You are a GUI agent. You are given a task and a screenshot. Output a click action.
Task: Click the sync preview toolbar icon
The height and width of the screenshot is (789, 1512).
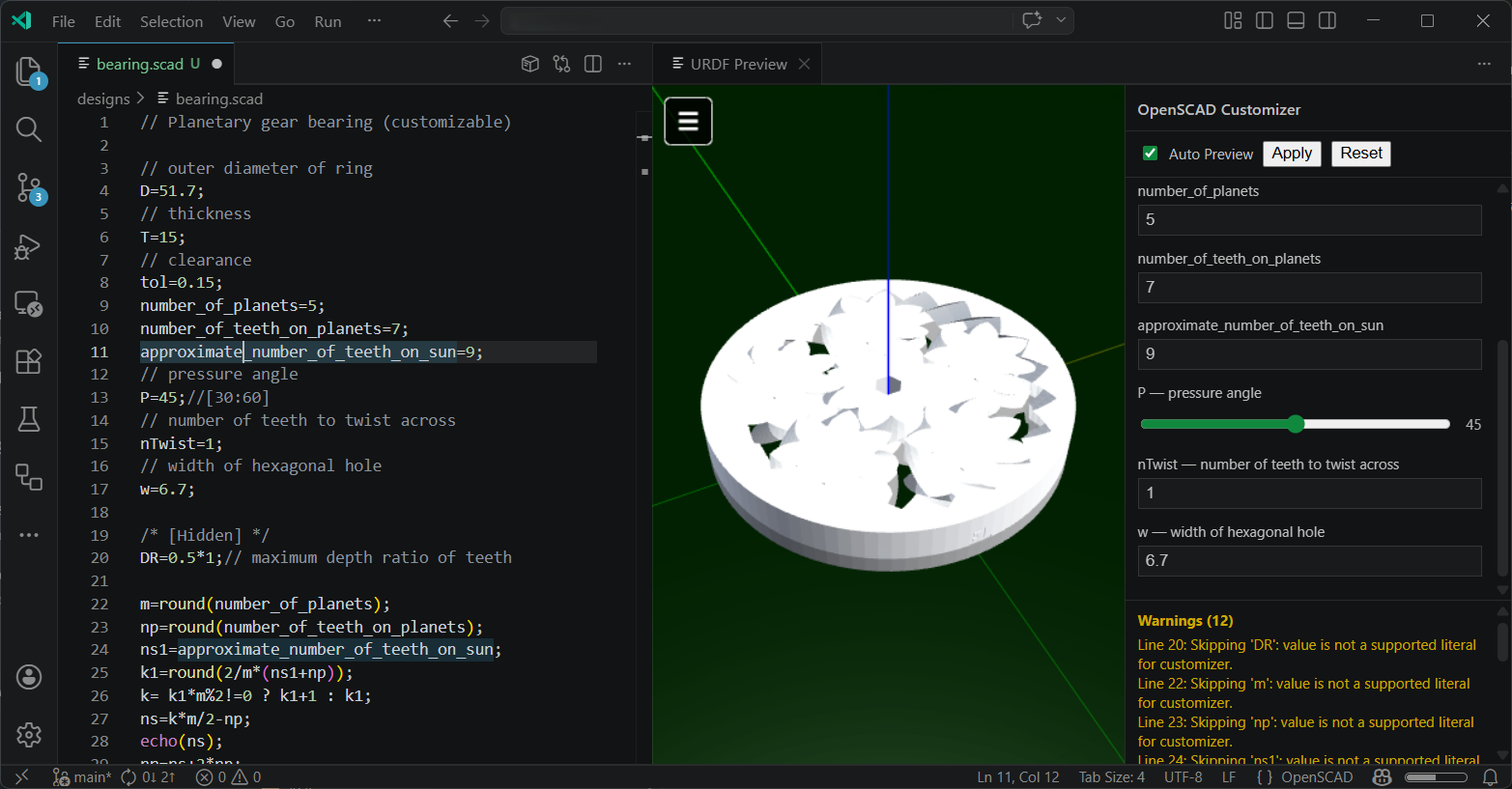click(561, 63)
